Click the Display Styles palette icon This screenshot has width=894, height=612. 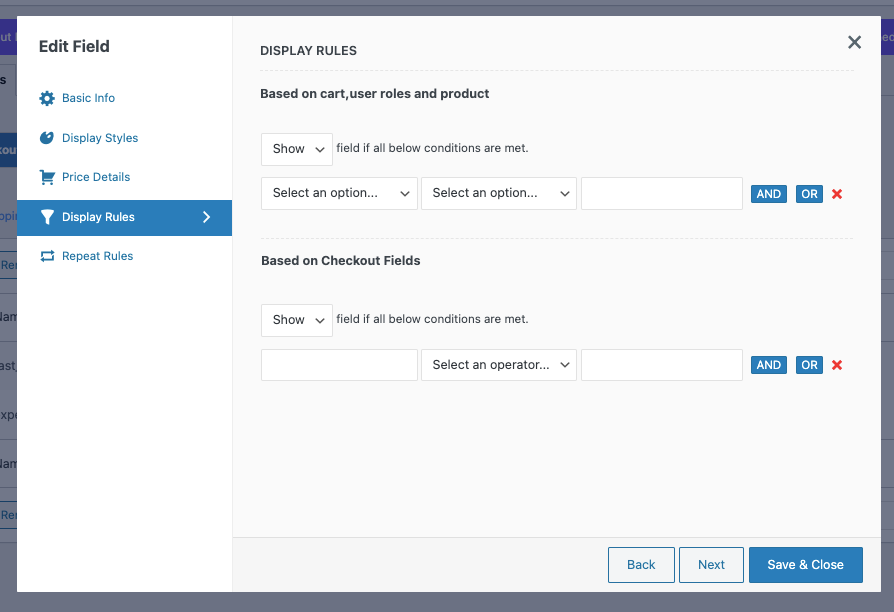(47, 138)
